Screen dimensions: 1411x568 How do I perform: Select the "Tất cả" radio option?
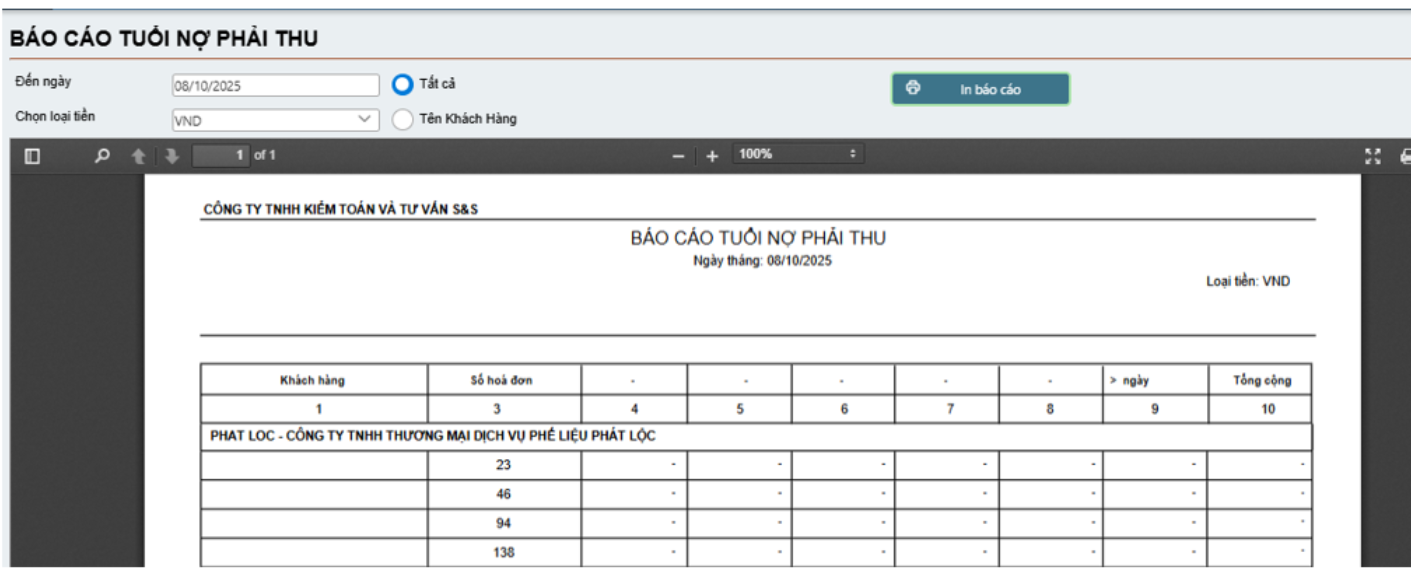click(x=403, y=84)
